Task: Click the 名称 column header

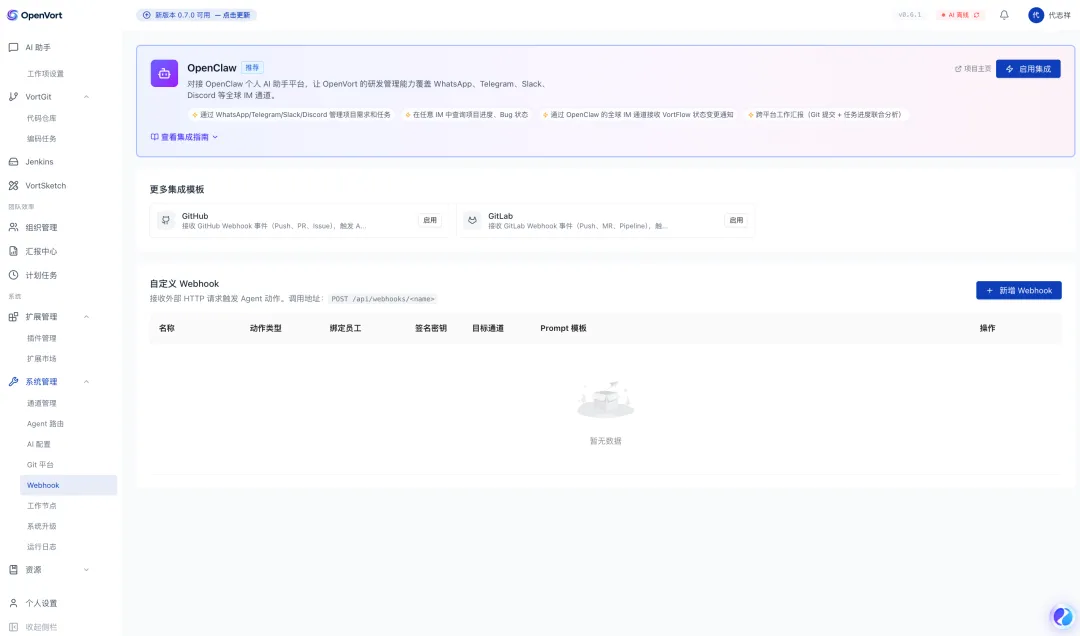Action: 167,329
